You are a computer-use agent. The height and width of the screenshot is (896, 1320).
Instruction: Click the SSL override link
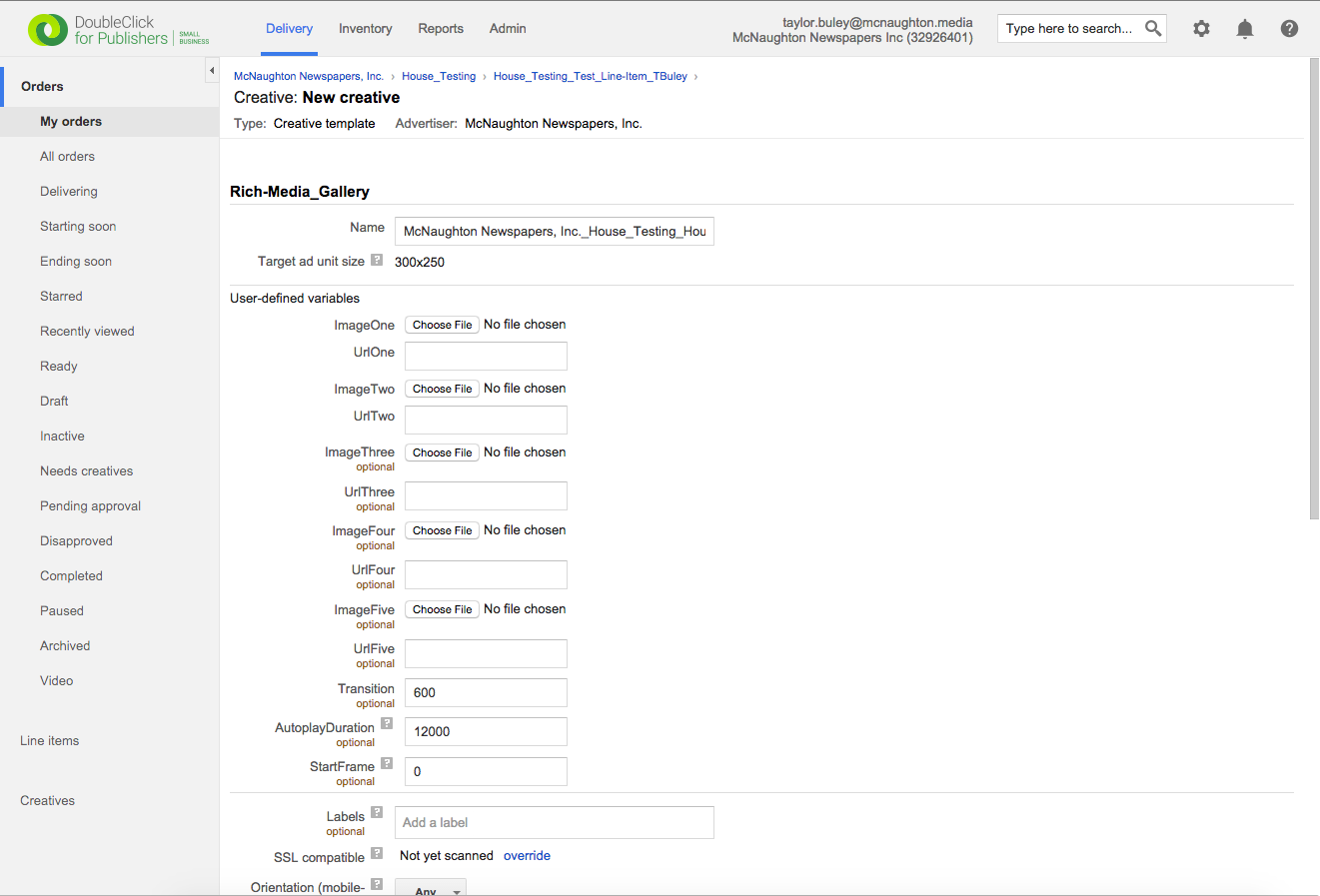coord(527,856)
